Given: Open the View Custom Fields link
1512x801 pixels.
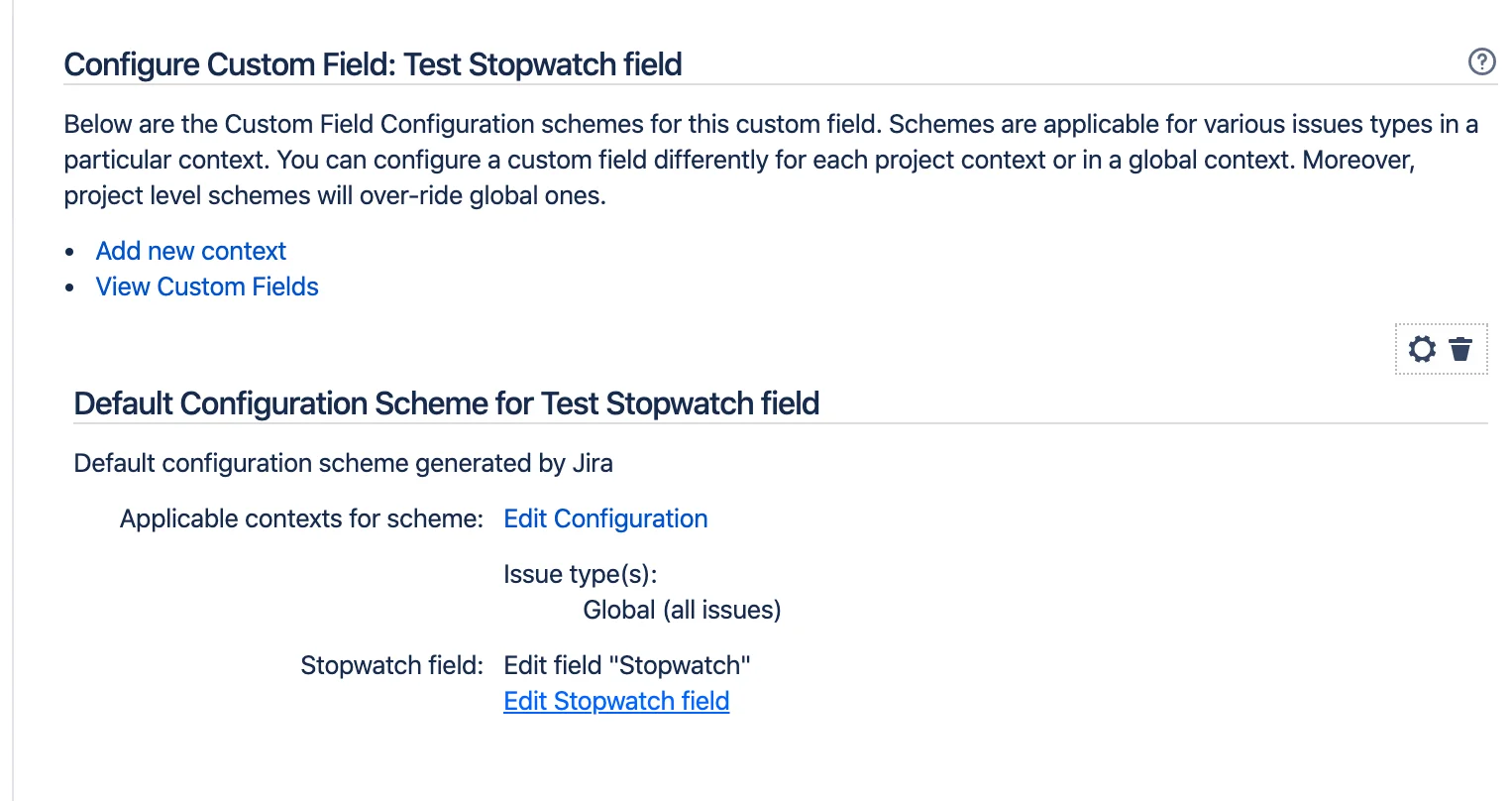Looking at the screenshot, I should pos(207,286).
